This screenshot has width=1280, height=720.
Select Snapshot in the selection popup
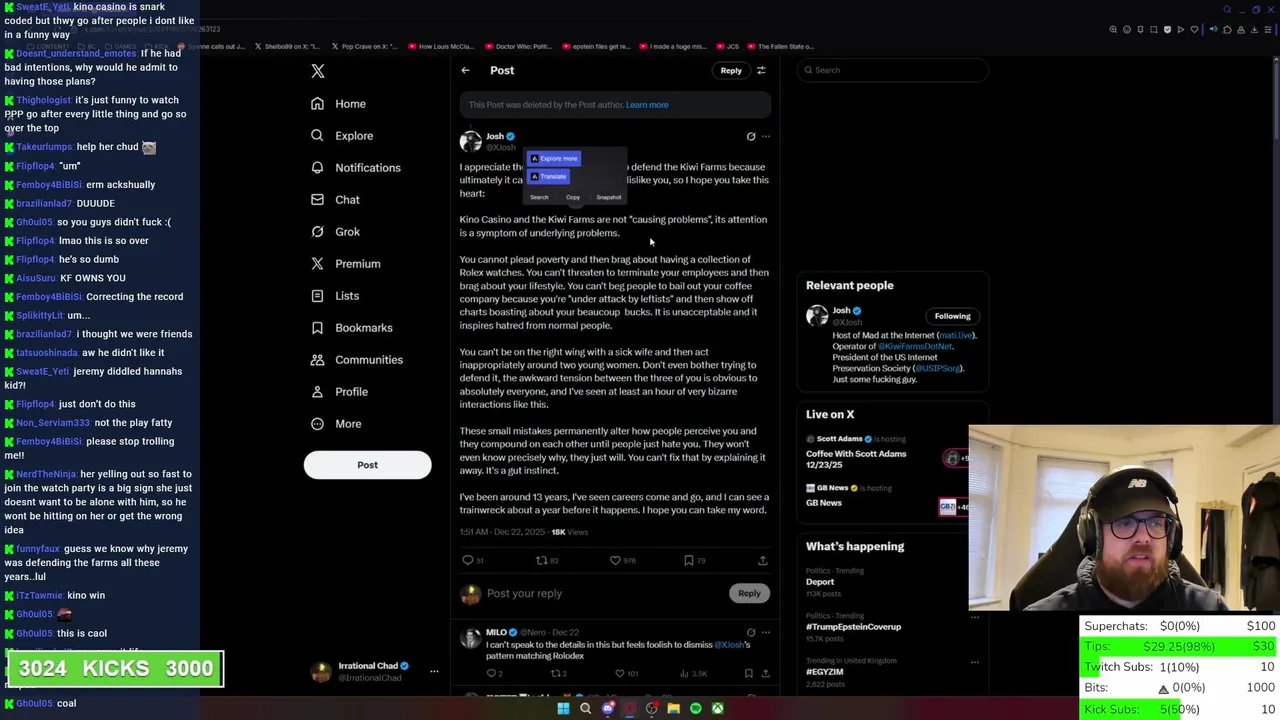pyautogui.click(x=609, y=197)
